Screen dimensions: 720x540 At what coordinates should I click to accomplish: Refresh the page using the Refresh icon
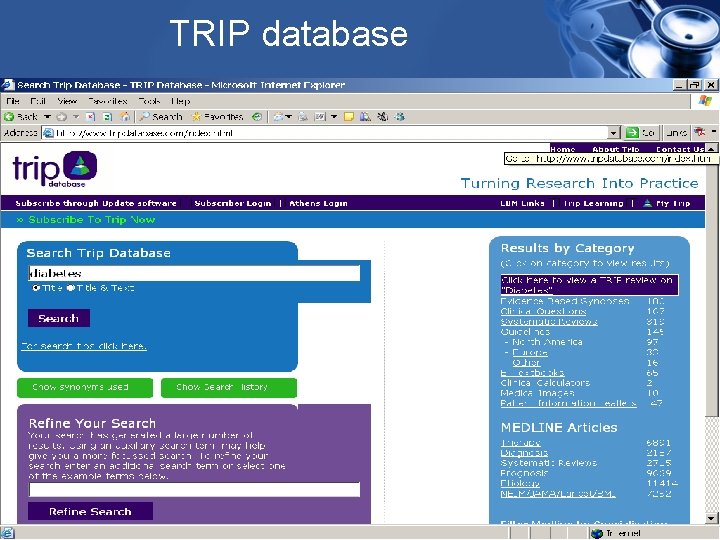click(107, 117)
